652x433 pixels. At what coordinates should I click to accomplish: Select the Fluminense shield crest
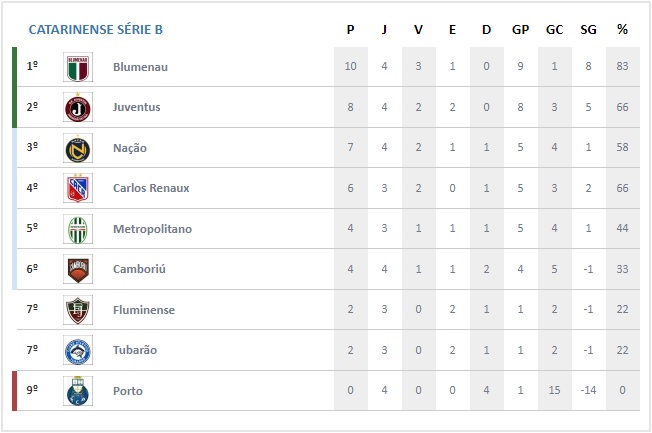tap(78, 310)
